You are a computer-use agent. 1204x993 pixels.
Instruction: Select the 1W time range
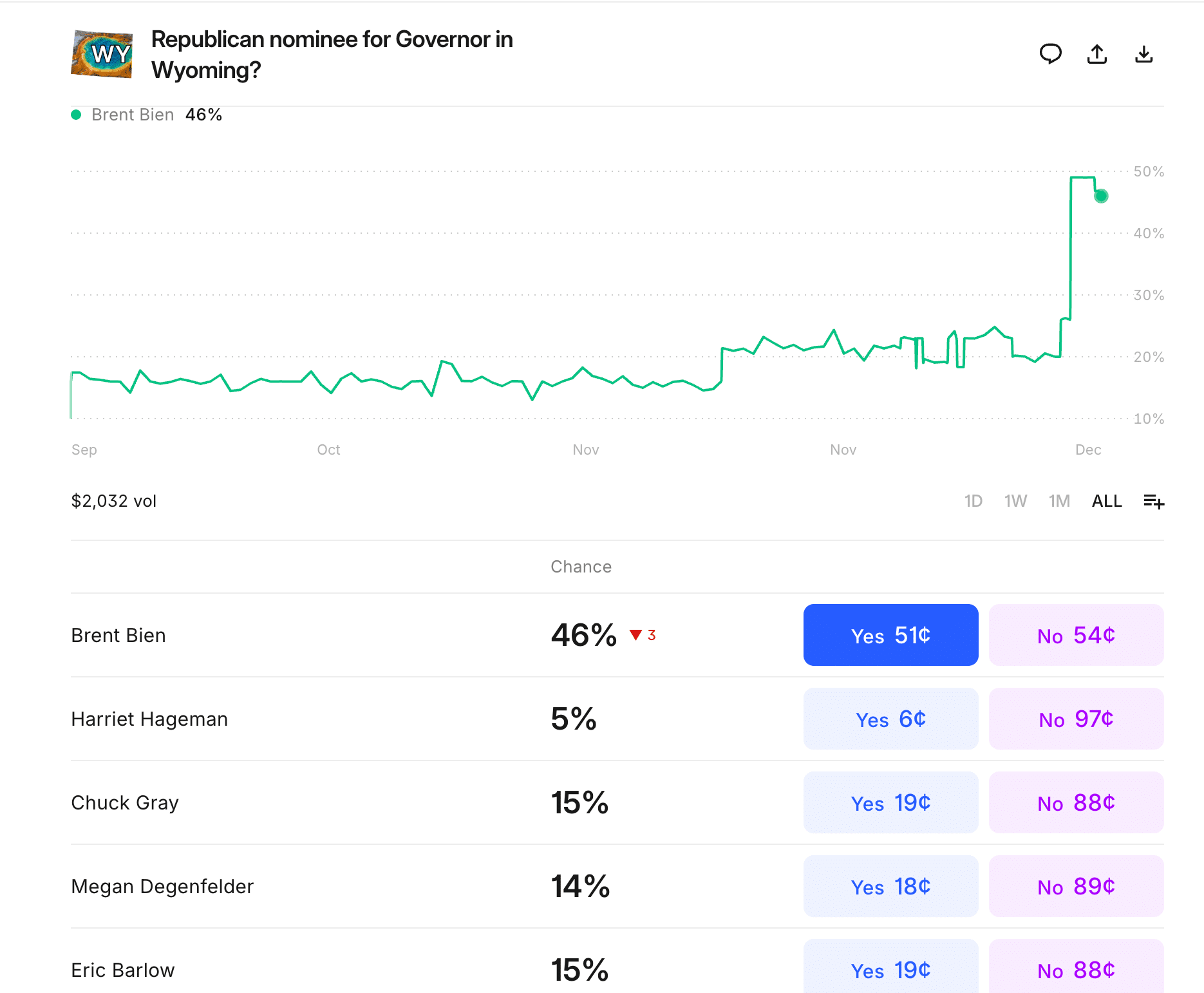coord(1015,501)
